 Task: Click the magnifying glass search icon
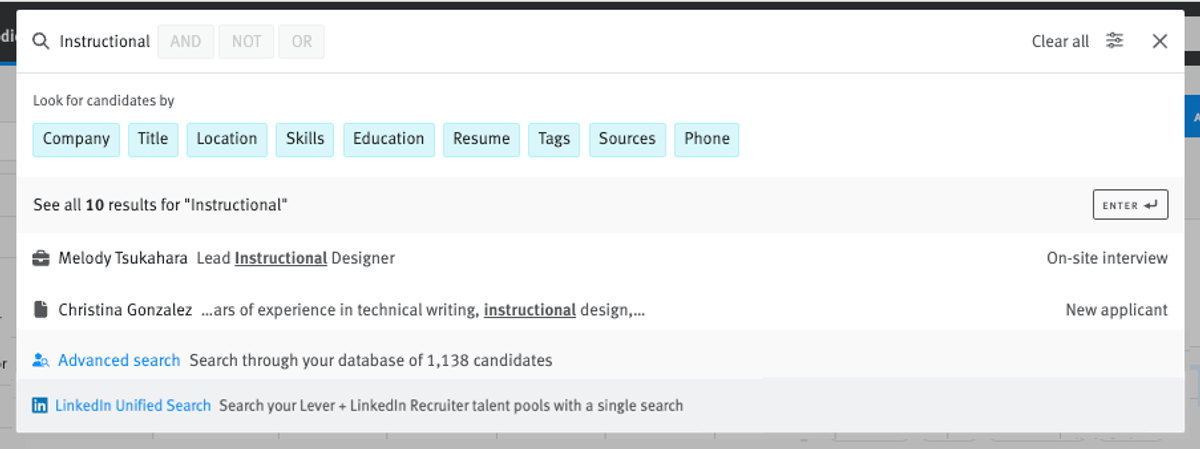point(41,41)
